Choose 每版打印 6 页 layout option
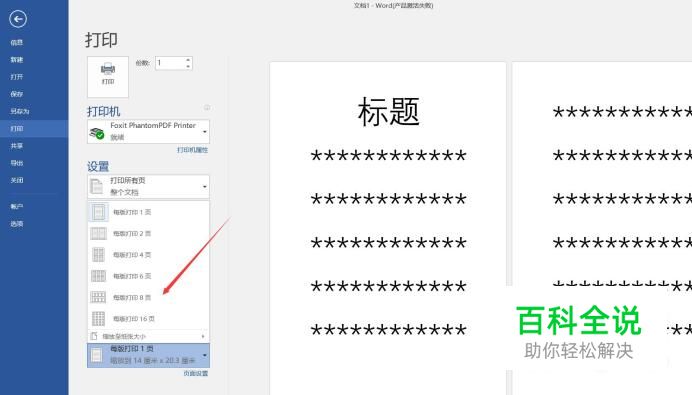Screen dimensions: 692x395 point(148,276)
